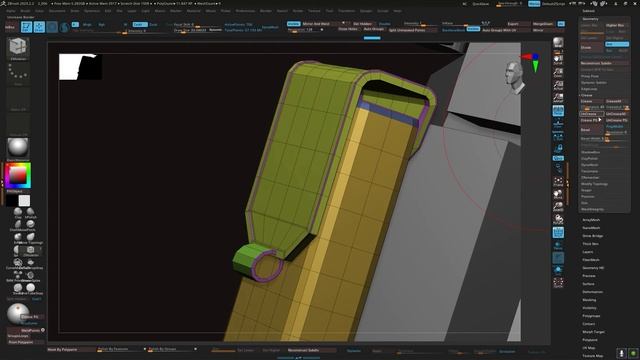Click the BPR render icon
The height and width of the screenshot is (360, 640).
tap(558, 43)
